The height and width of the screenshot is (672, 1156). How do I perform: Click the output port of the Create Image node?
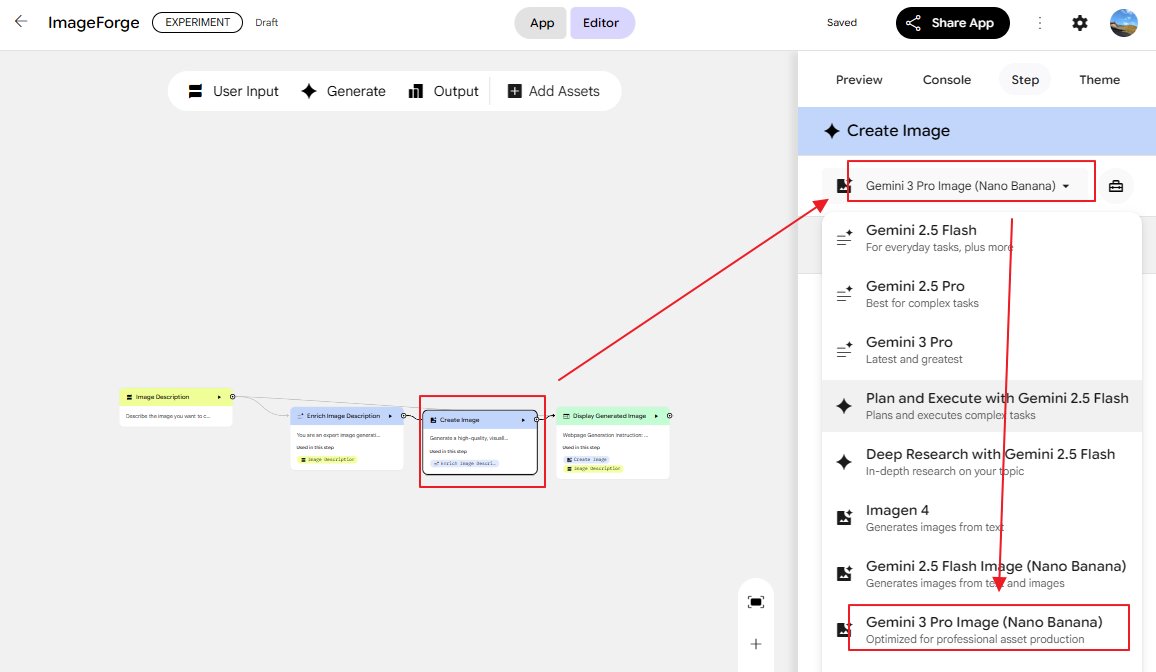click(x=537, y=419)
